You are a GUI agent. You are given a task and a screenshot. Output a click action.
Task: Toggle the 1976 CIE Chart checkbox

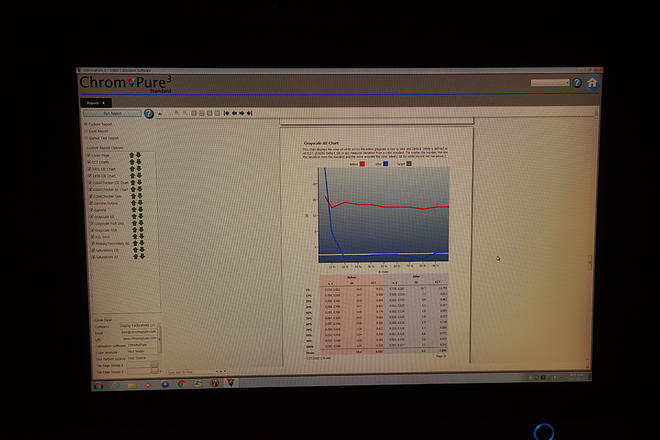(x=90, y=176)
